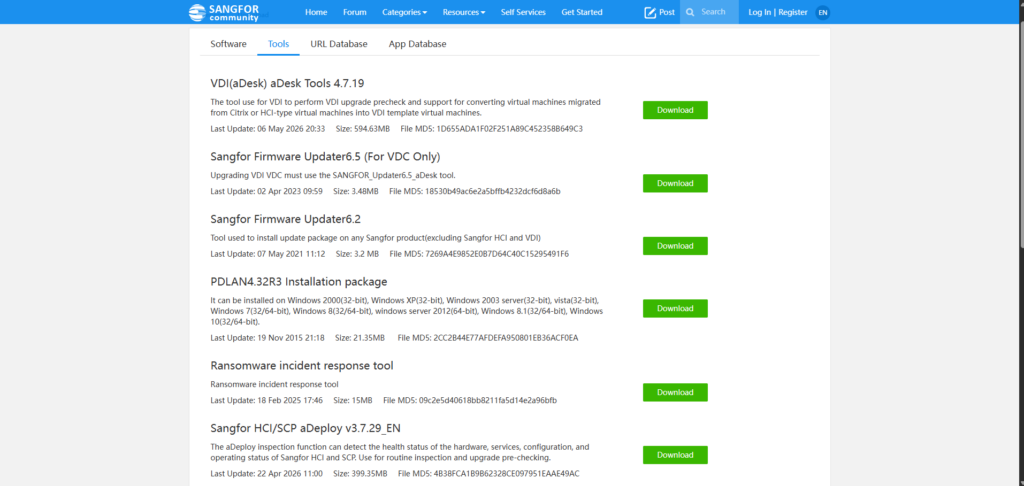Screen dimensions: 1024x486
Task: Click the Post pencil icon
Action: [x=650, y=12]
